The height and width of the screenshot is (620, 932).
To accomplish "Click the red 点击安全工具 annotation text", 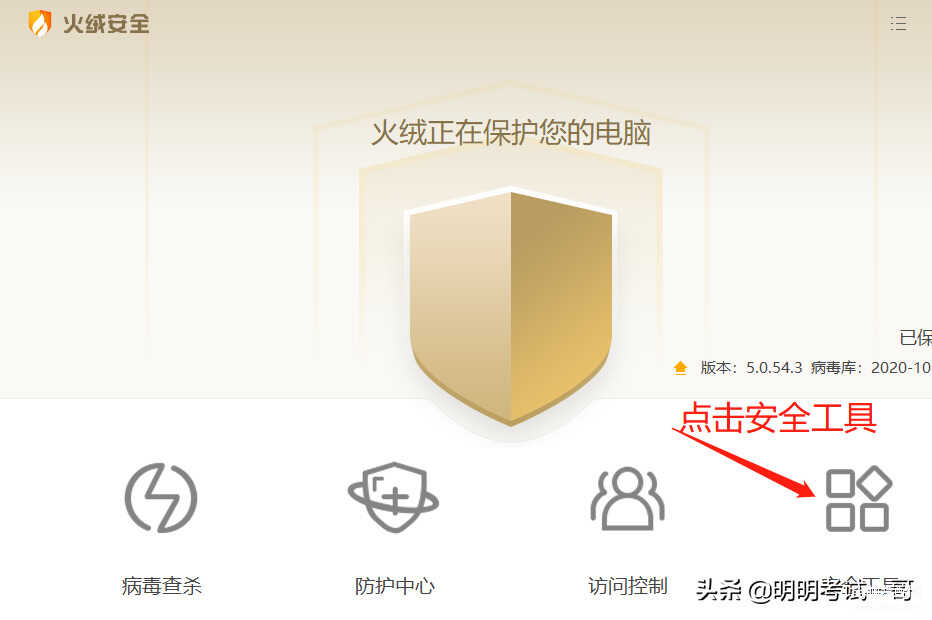I will tap(778, 418).
